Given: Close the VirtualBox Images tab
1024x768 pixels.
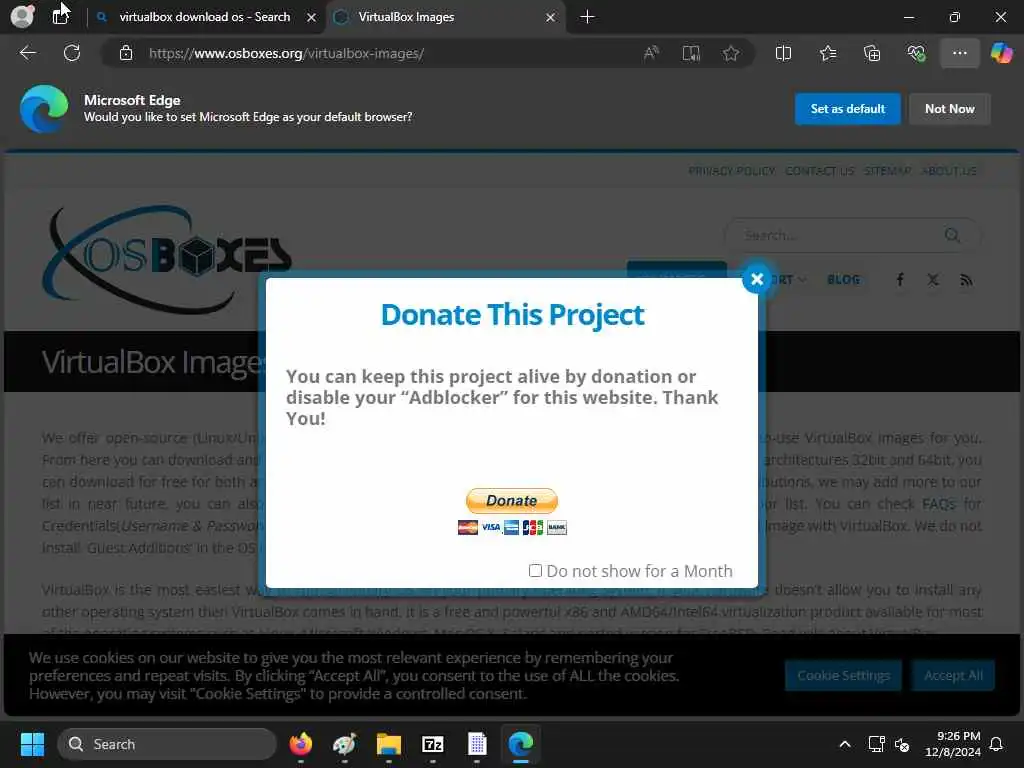Looking at the screenshot, I should click(x=550, y=17).
